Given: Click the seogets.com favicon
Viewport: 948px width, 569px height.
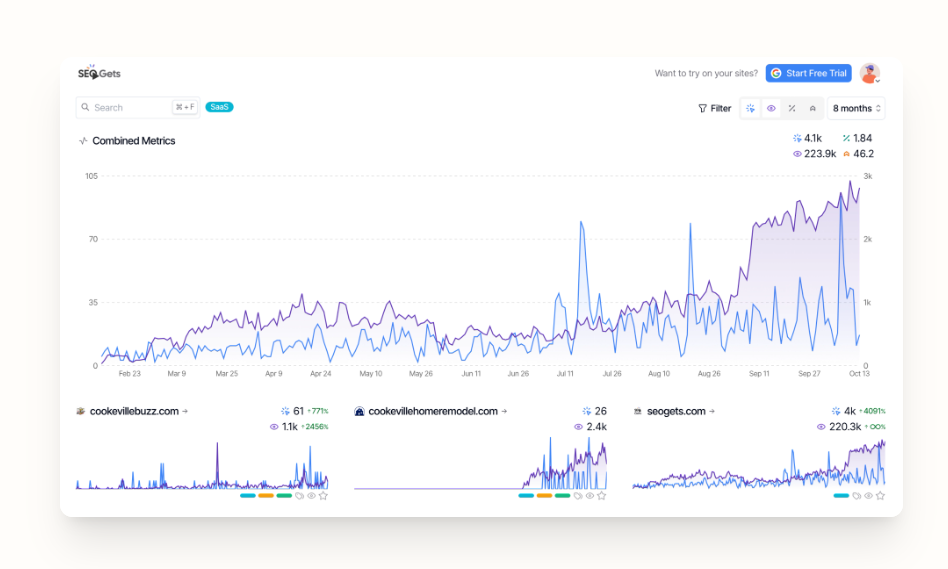Looking at the screenshot, I should pyautogui.click(x=637, y=411).
